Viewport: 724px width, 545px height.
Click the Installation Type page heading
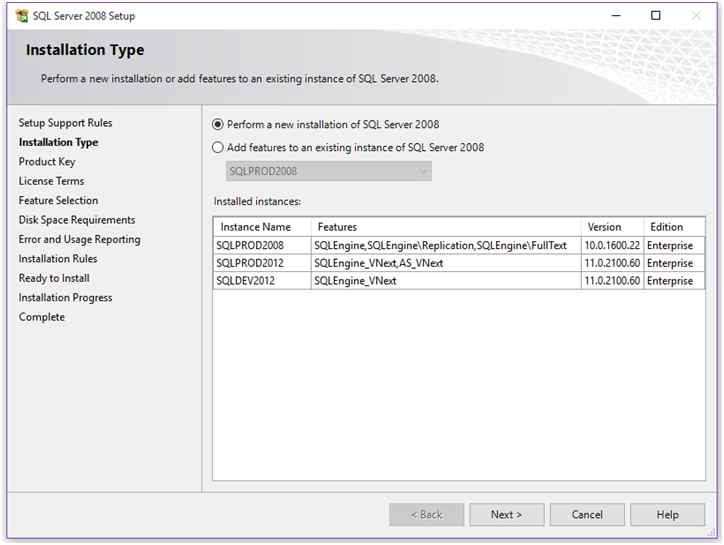pos(85,50)
